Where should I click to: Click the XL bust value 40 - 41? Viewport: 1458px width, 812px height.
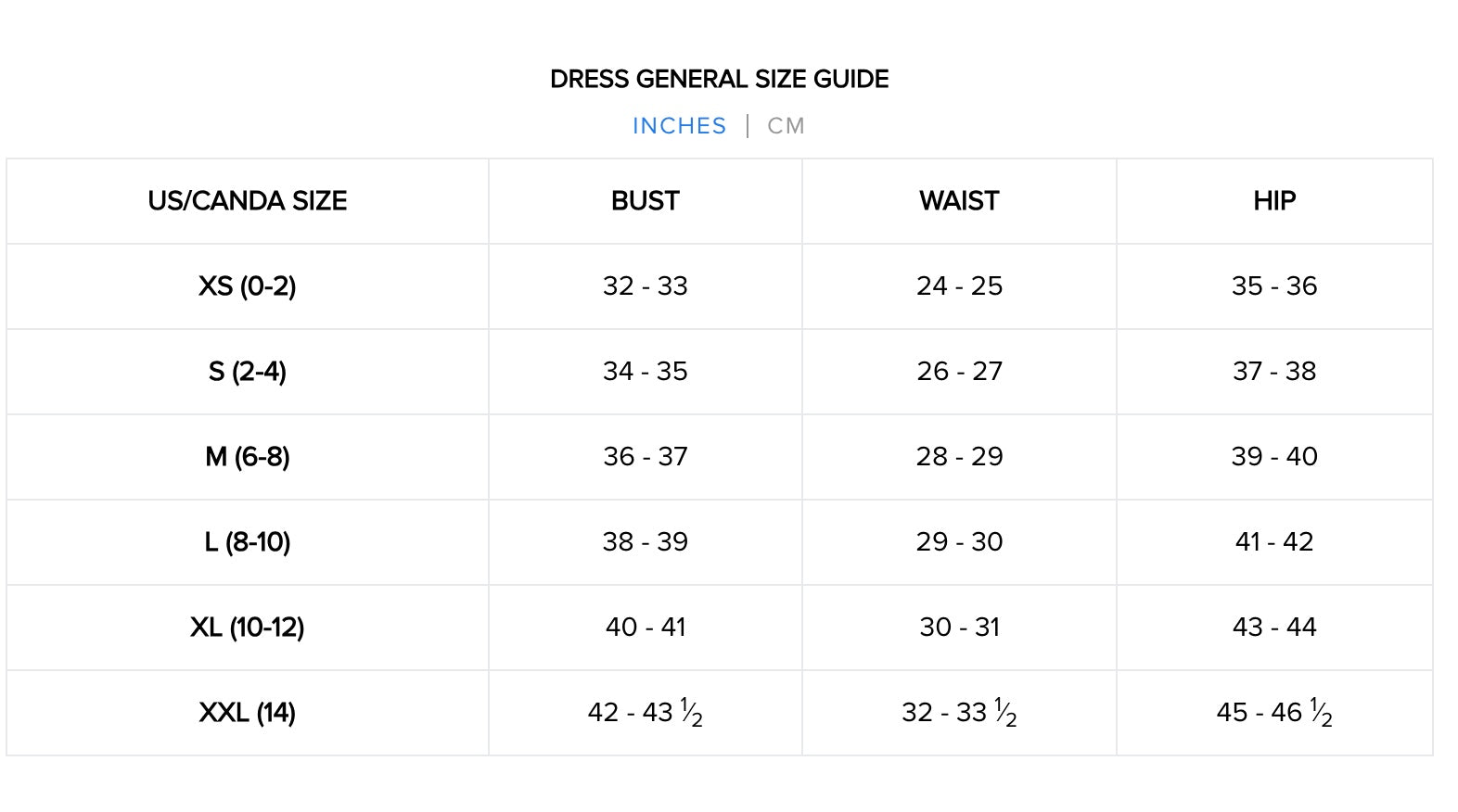coord(645,628)
